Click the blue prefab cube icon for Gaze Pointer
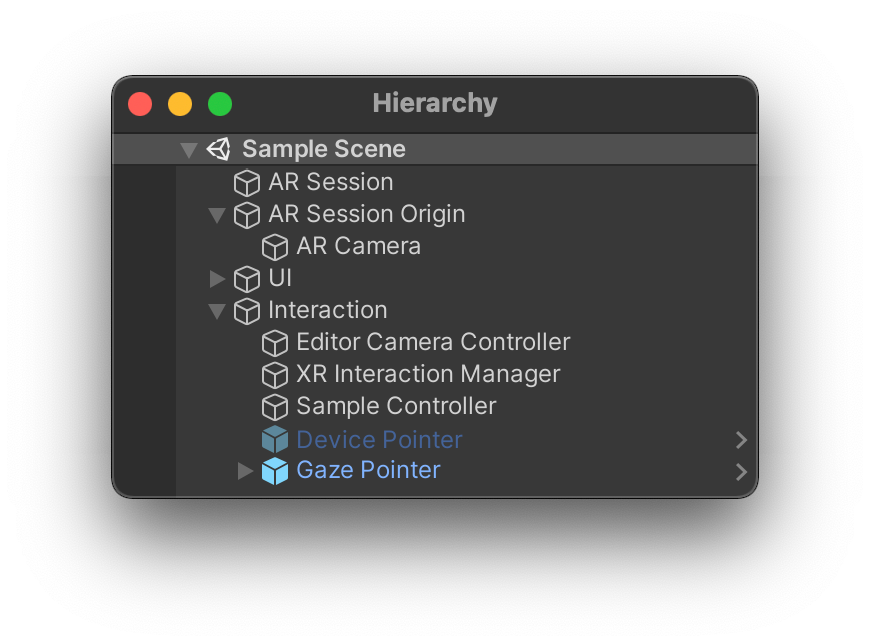 click(275, 471)
